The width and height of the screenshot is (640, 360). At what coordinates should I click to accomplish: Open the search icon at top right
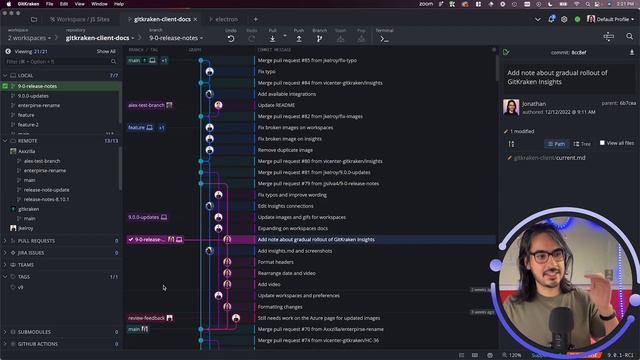(629, 37)
